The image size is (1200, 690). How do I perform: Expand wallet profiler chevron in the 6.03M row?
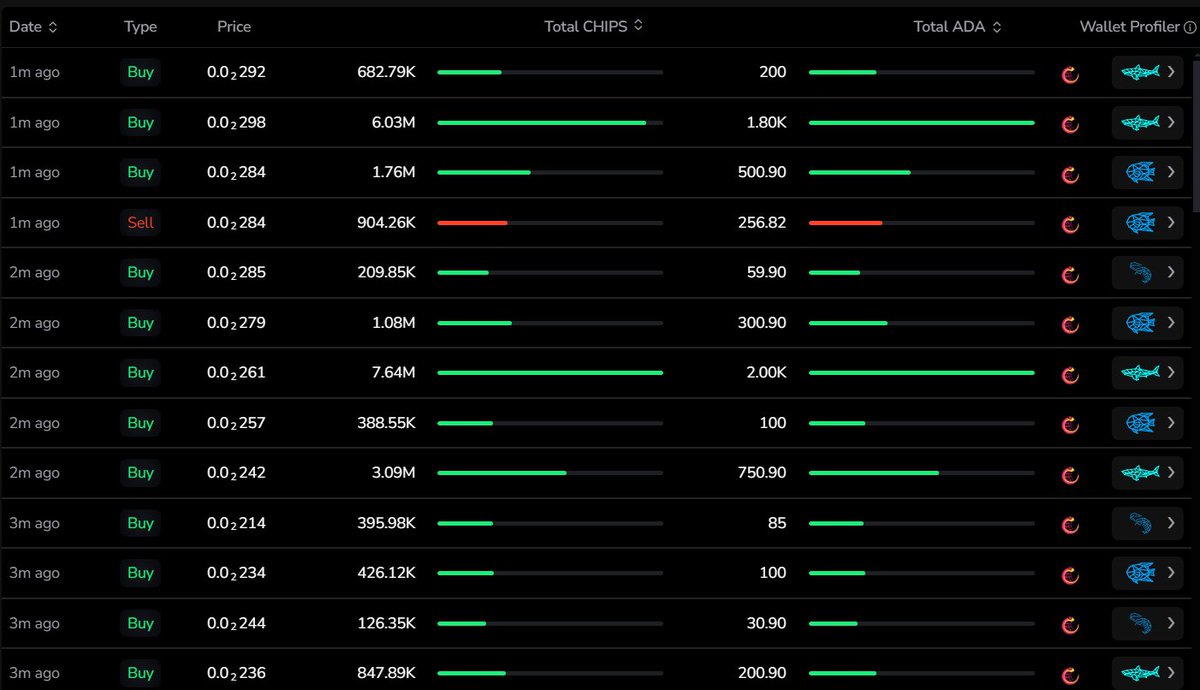click(x=1172, y=122)
